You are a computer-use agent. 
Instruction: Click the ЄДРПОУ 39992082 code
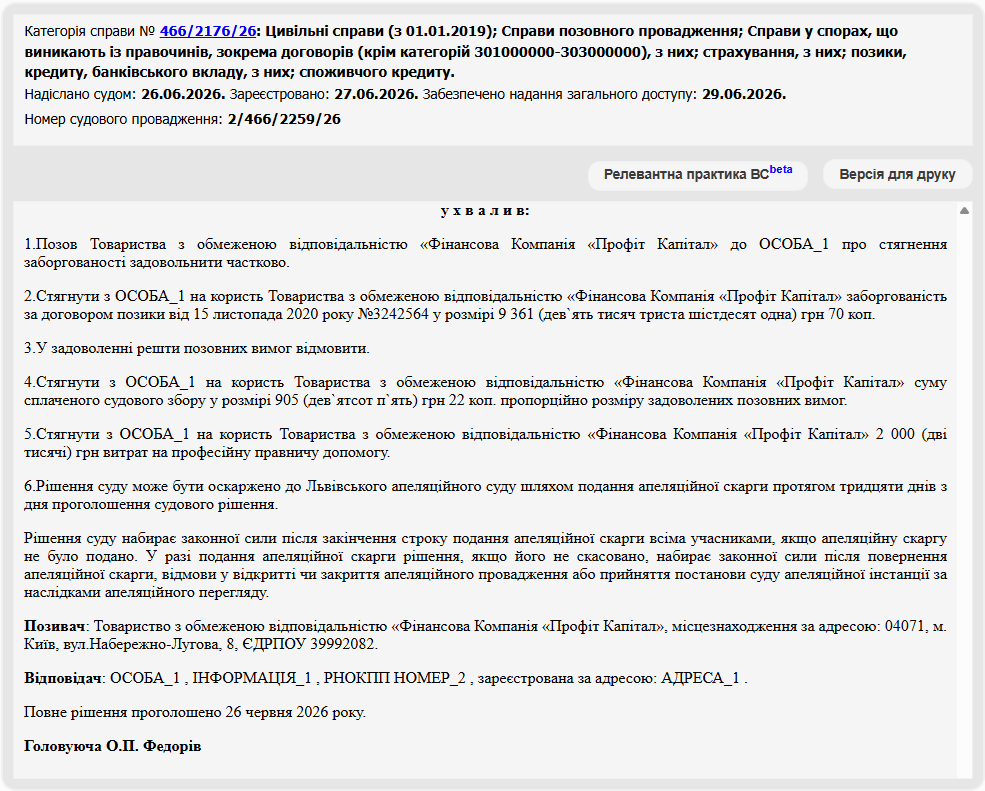coord(308,644)
